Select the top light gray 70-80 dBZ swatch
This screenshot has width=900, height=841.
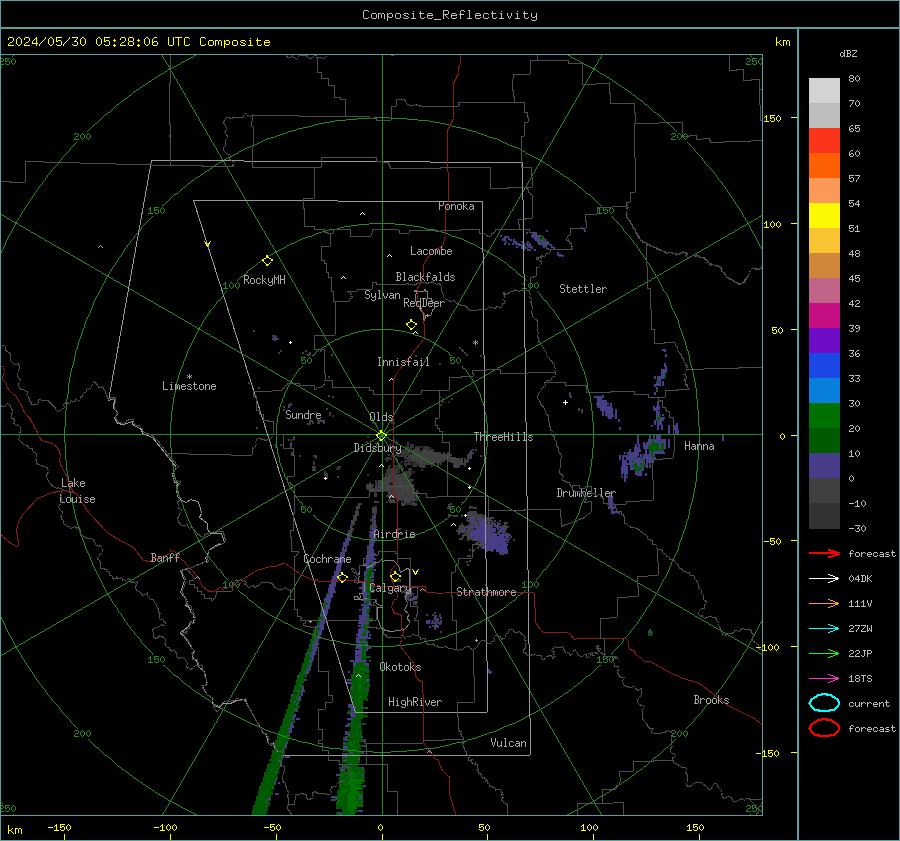tap(824, 91)
